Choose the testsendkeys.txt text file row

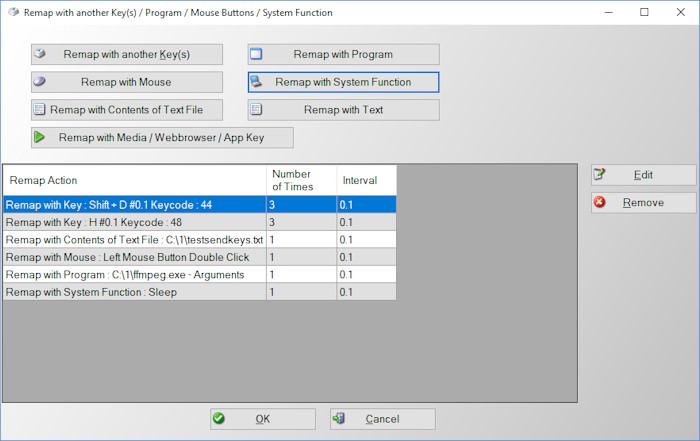[x=135, y=240]
